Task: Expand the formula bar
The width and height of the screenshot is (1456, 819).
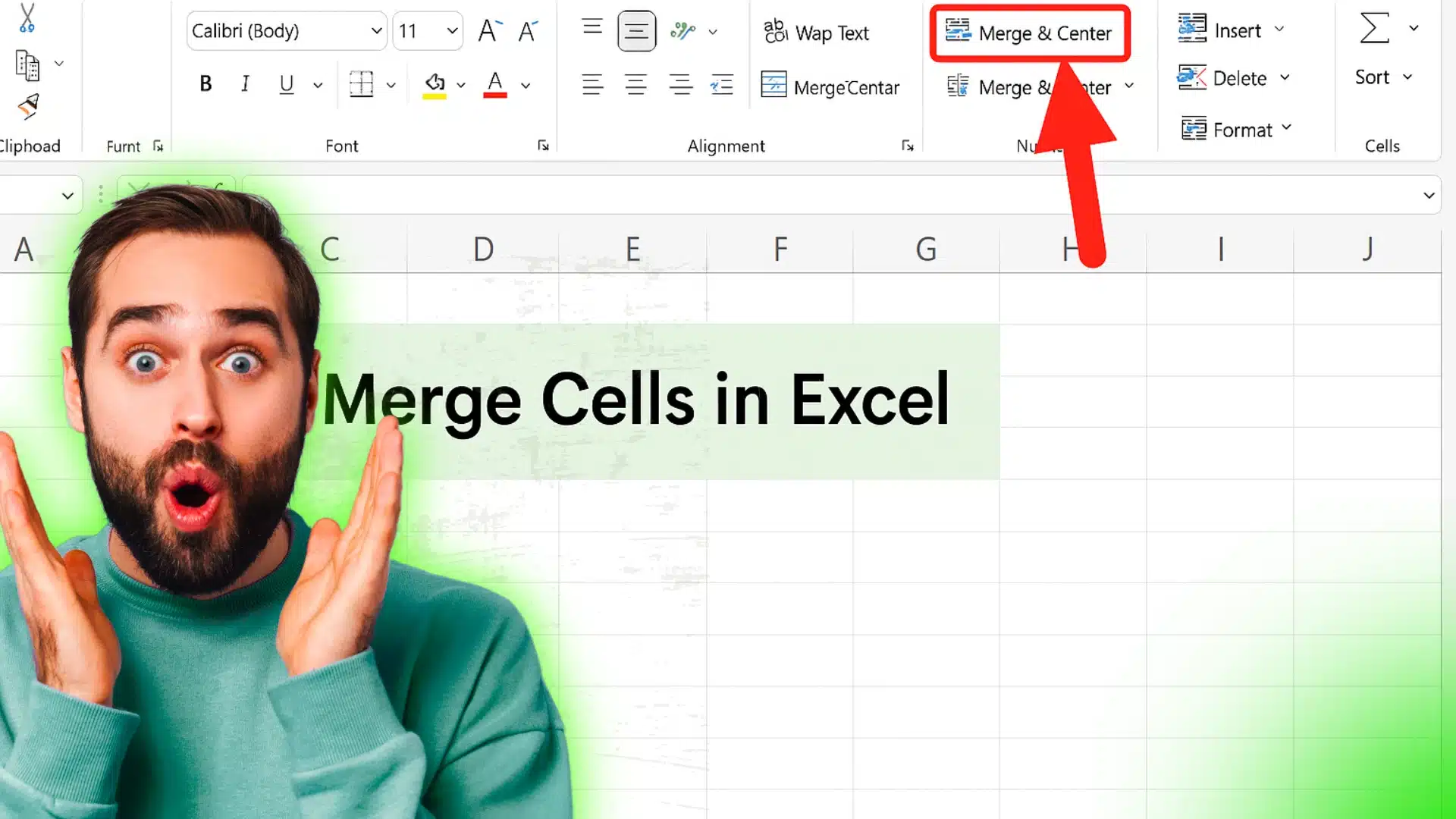Action: (x=1429, y=196)
